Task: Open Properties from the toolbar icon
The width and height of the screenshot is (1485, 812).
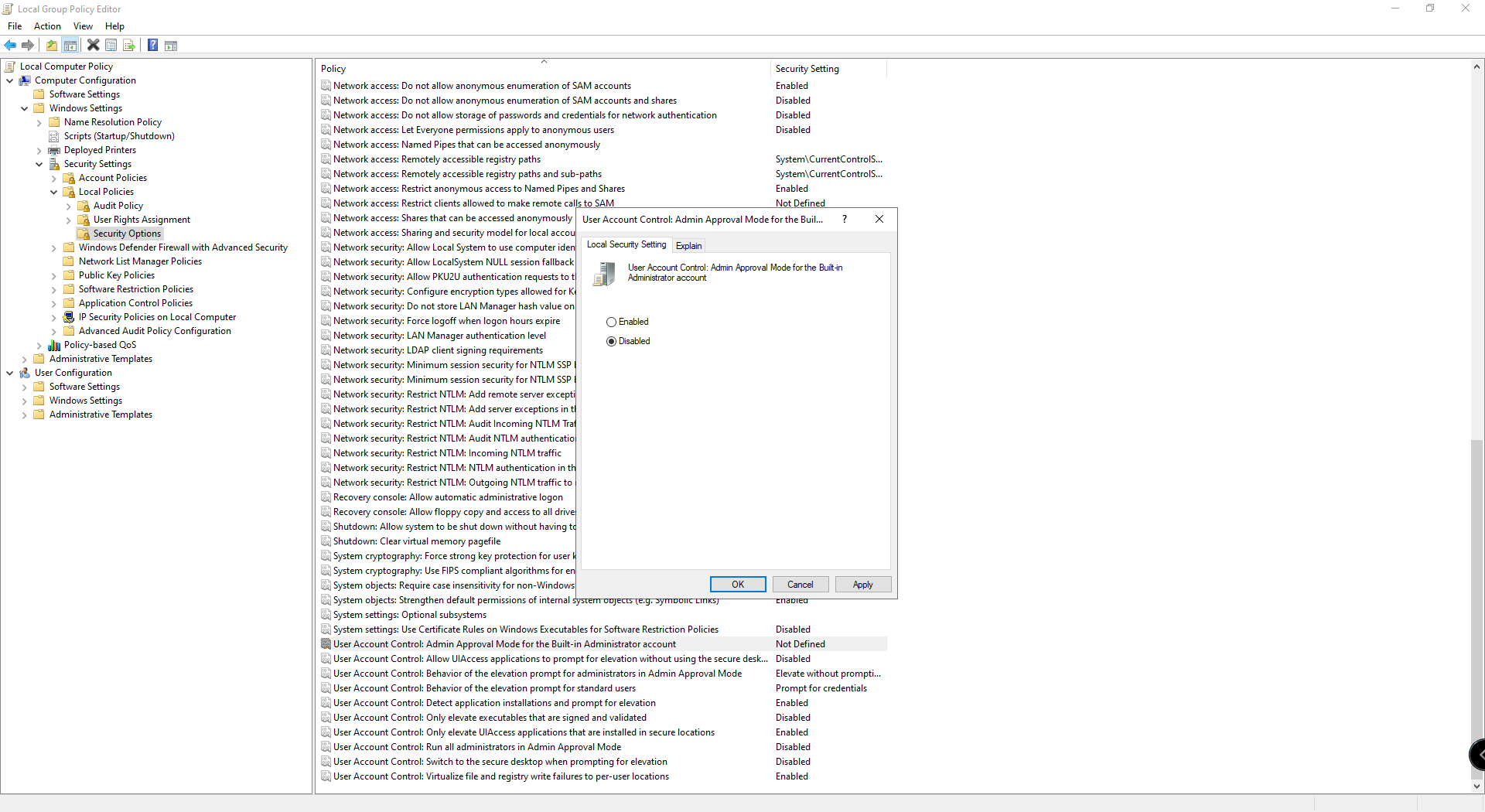Action: tap(111, 46)
